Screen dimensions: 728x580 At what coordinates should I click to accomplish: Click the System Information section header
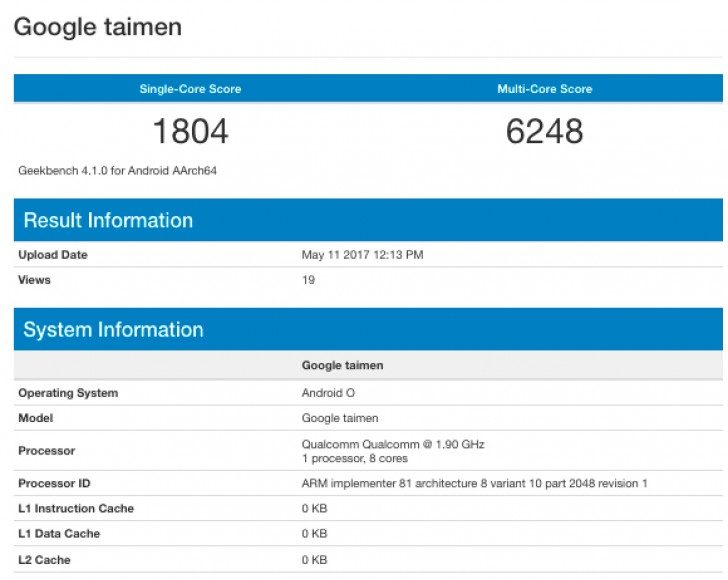[x=113, y=330]
